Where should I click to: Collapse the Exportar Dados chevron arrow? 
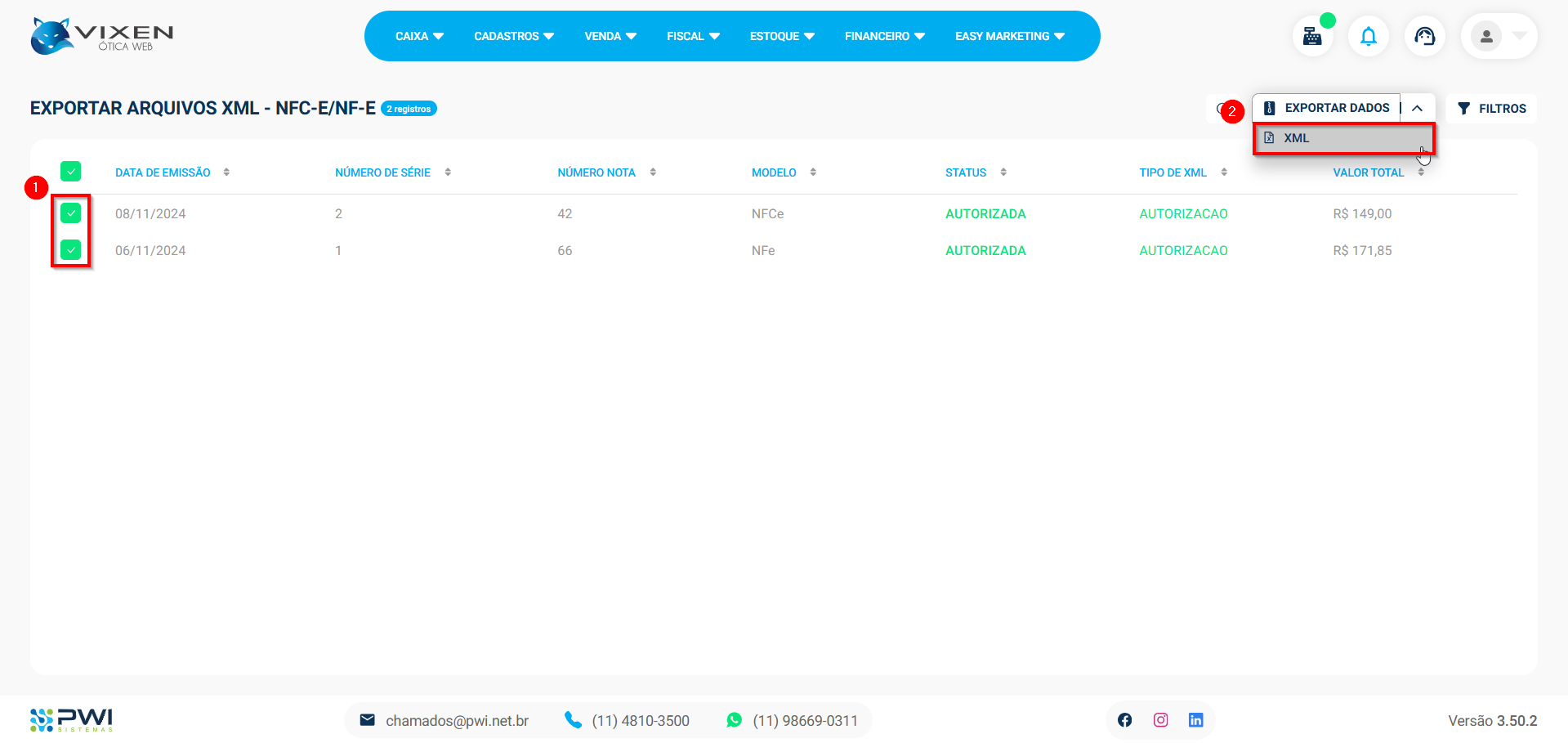click(x=1418, y=108)
